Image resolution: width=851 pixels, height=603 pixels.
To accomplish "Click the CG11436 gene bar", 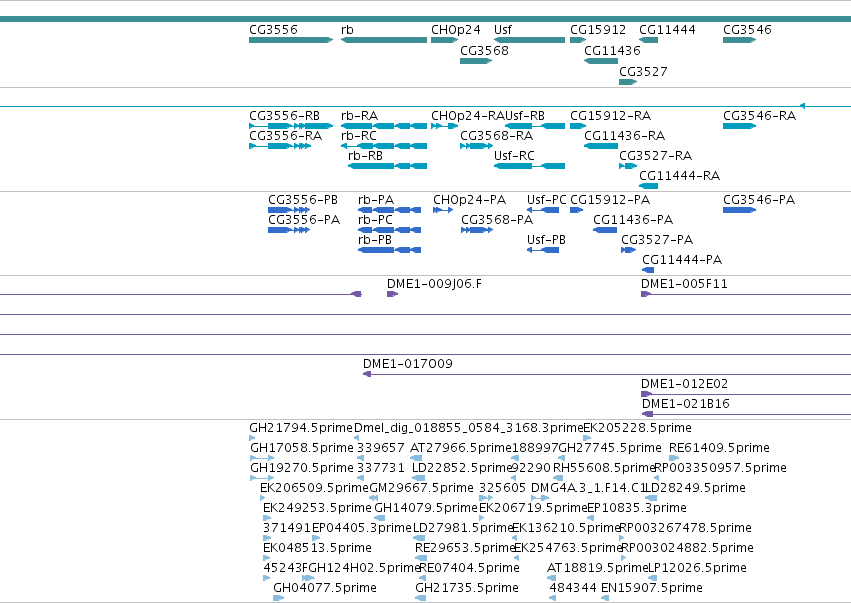I will pos(601,61).
